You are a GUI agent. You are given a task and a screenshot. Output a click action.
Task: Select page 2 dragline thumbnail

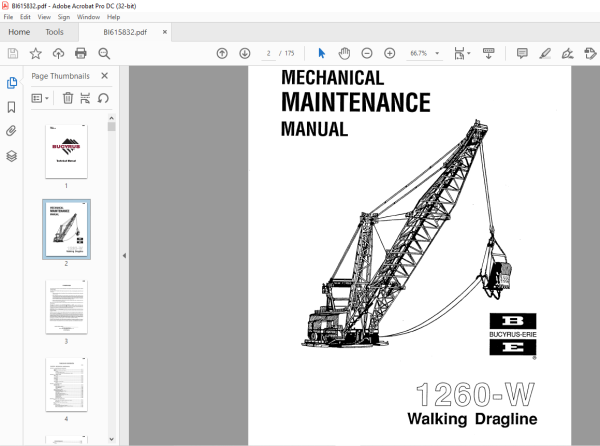66,229
